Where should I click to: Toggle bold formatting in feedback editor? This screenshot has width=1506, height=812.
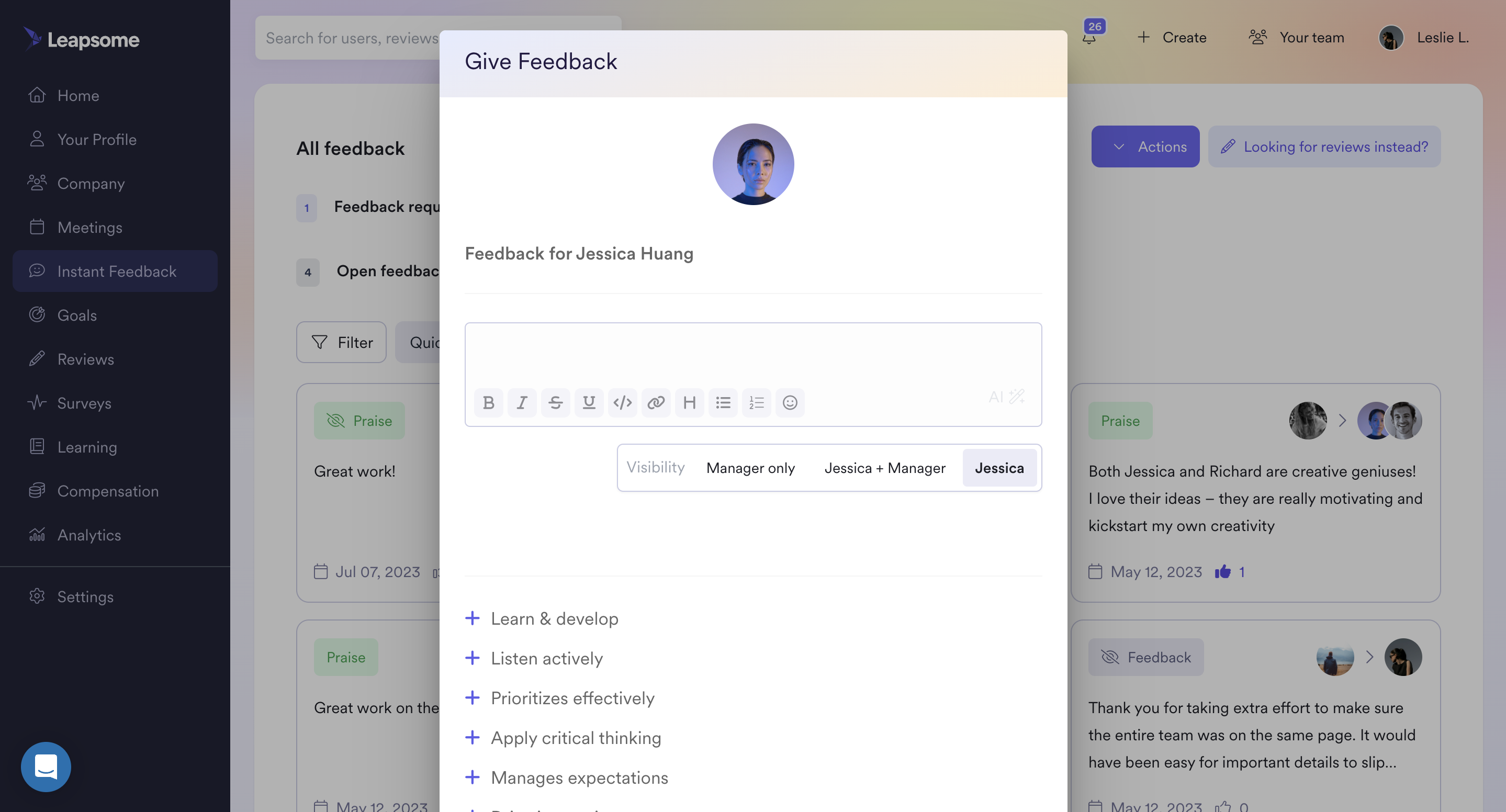[489, 402]
